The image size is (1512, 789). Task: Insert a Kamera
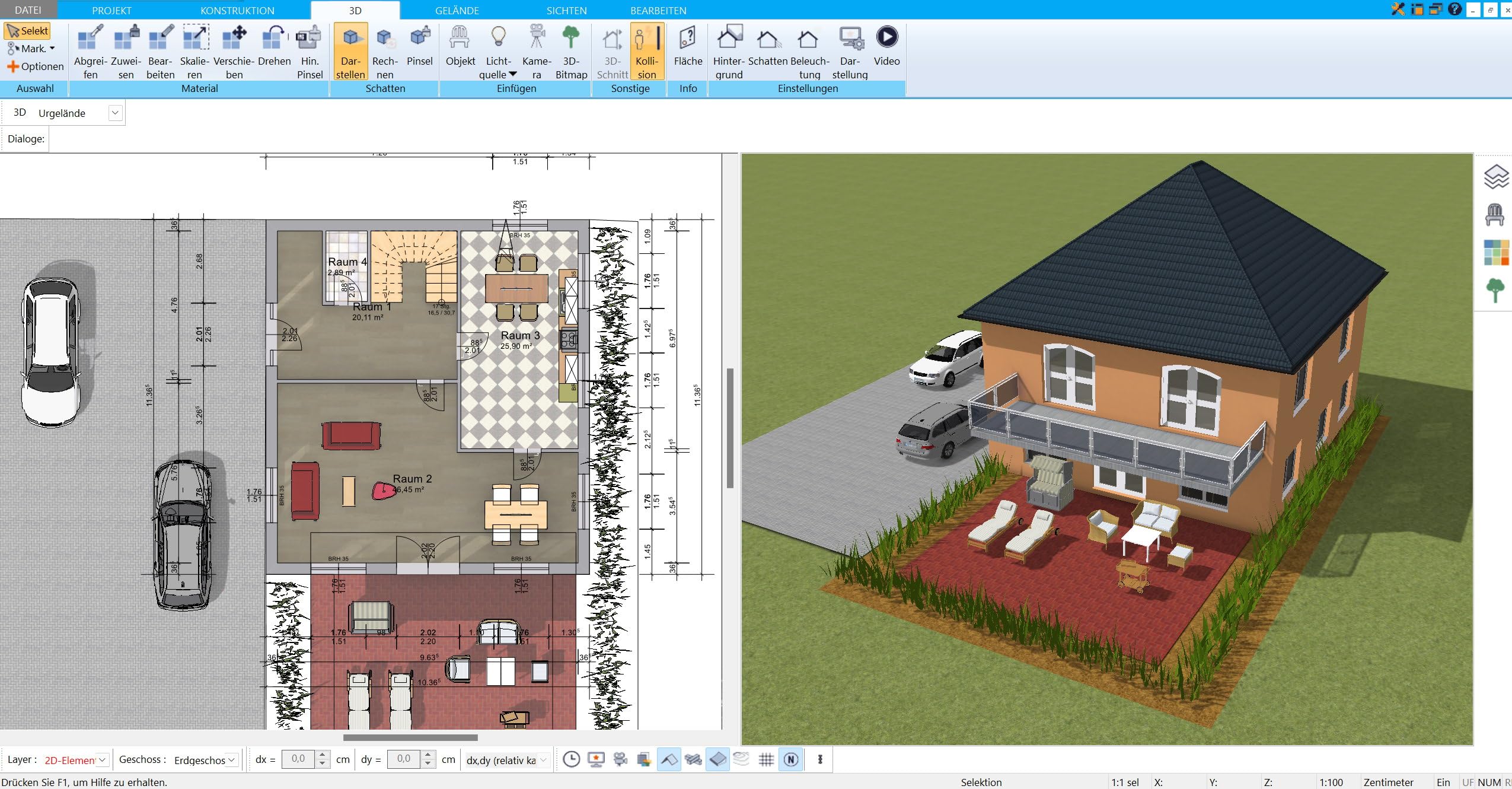[x=537, y=52]
